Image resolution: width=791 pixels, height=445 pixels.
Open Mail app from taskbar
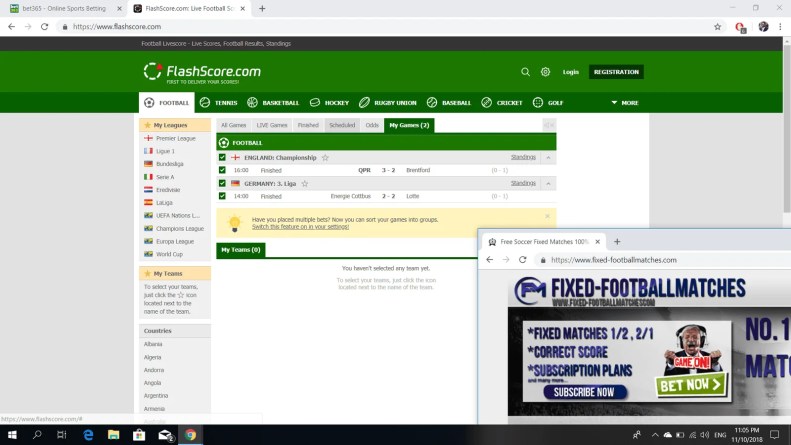pos(165,434)
